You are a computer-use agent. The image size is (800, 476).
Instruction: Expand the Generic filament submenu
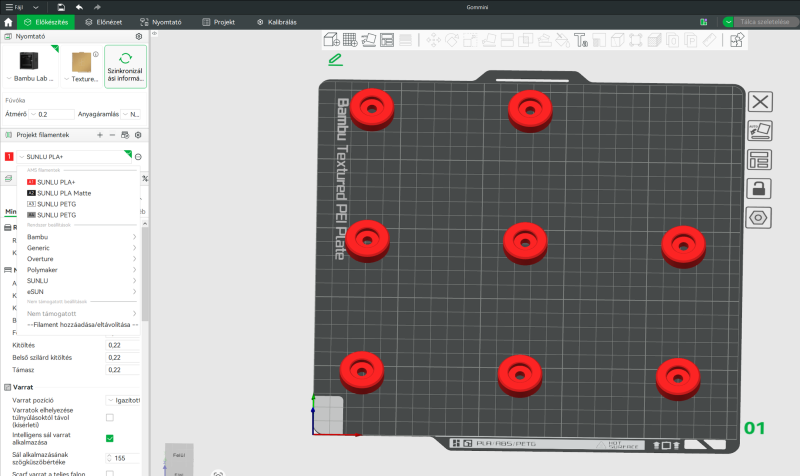(x=79, y=247)
